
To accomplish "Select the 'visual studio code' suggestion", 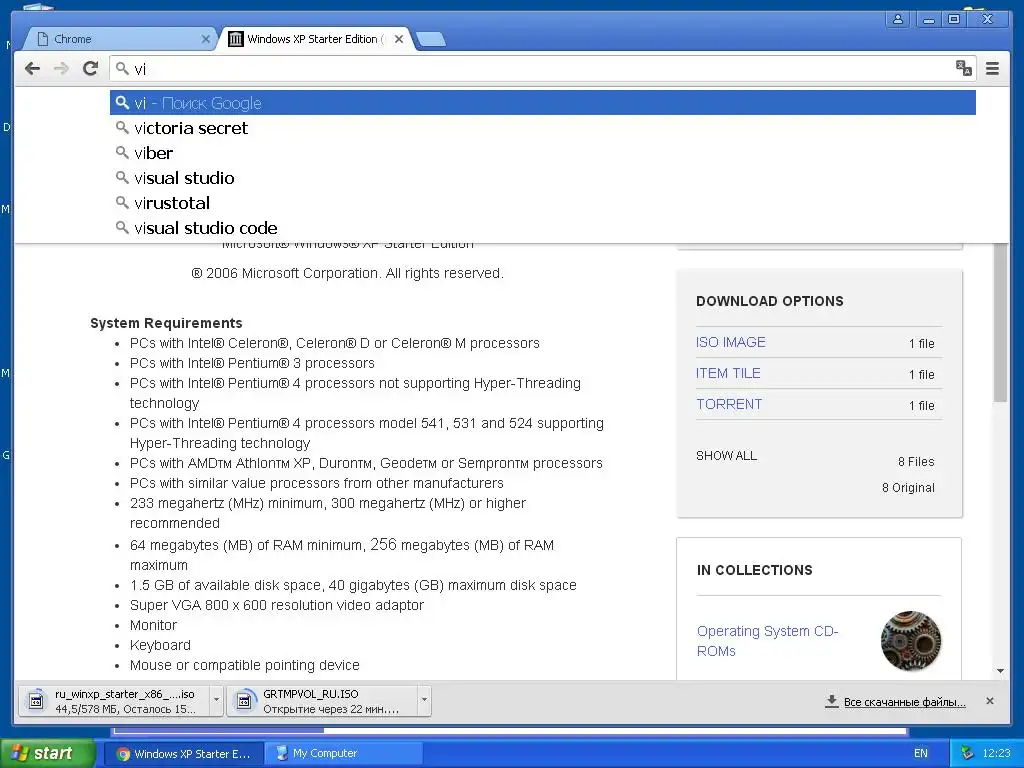I will click(x=543, y=227).
